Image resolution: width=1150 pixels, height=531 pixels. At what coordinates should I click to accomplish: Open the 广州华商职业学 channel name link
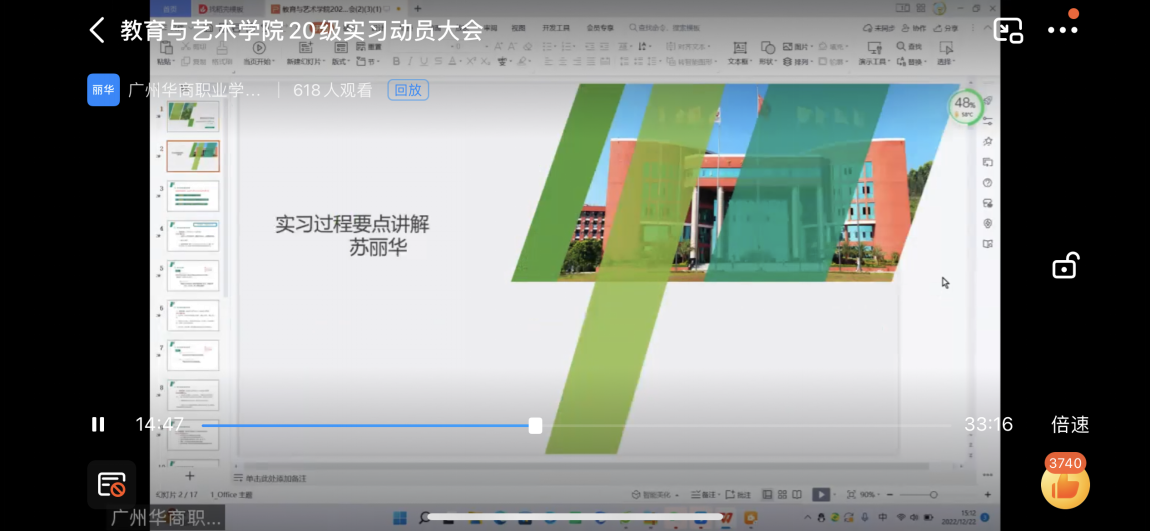(195, 90)
